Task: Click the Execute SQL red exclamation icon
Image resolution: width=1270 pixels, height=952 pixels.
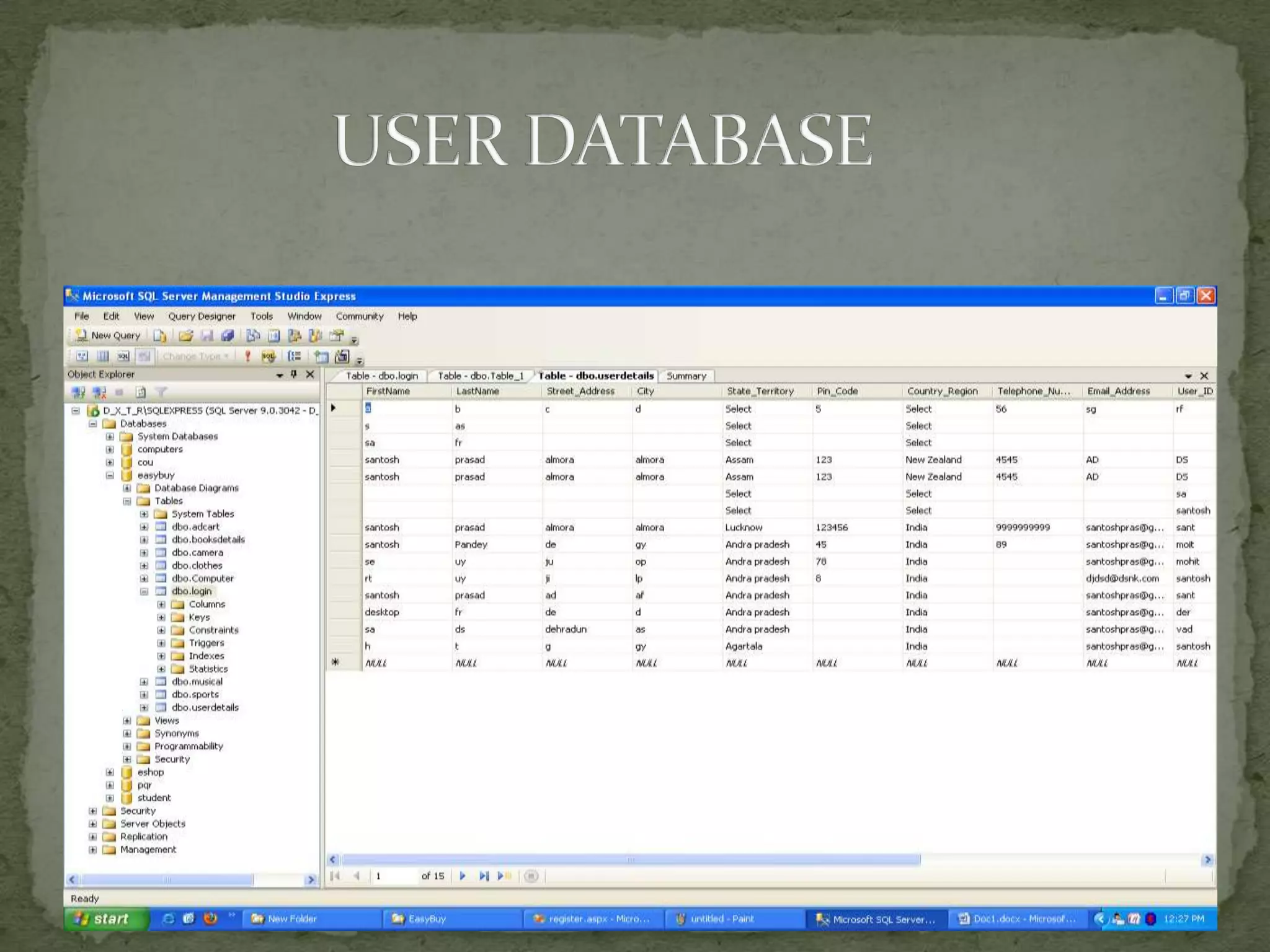Action: click(247, 356)
